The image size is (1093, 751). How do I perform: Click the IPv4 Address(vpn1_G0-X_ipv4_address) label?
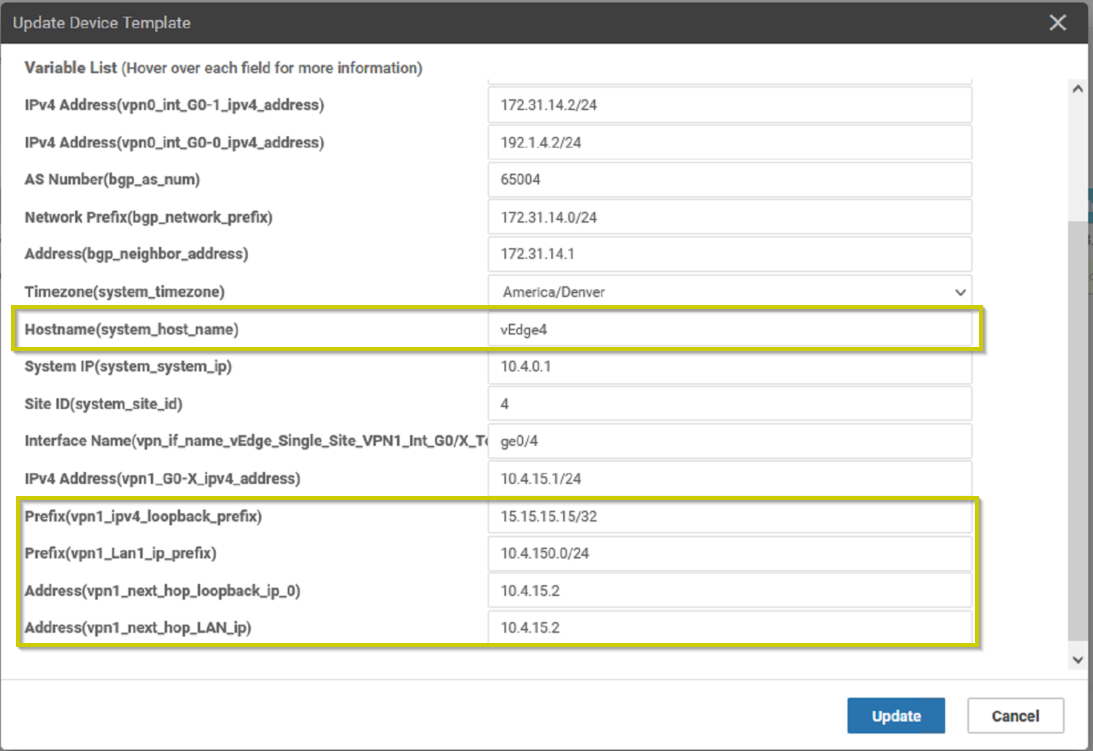(162, 478)
